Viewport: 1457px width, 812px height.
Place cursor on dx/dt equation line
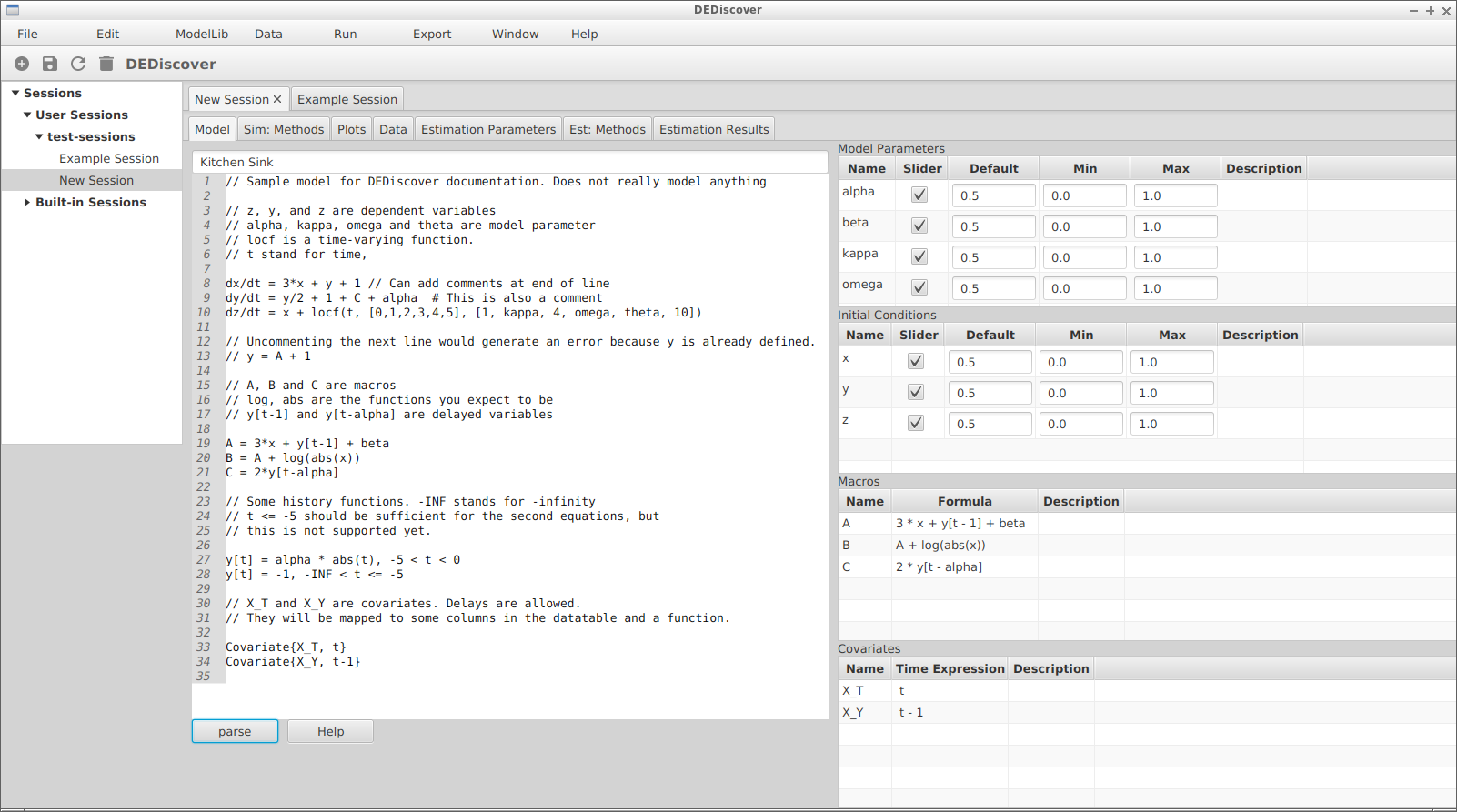[417, 284]
